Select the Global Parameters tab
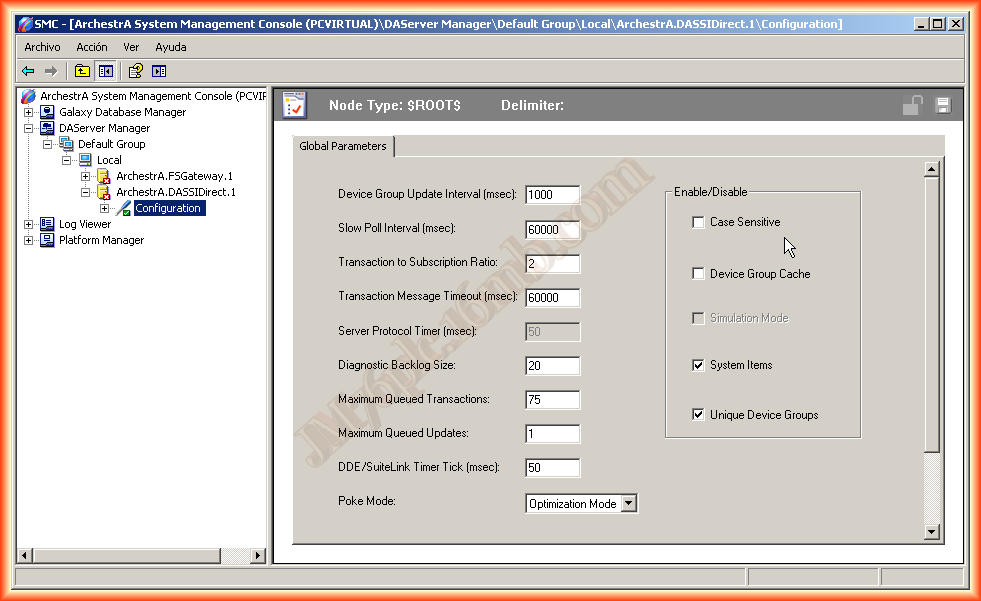The image size is (981, 601). tap(343, 147)
